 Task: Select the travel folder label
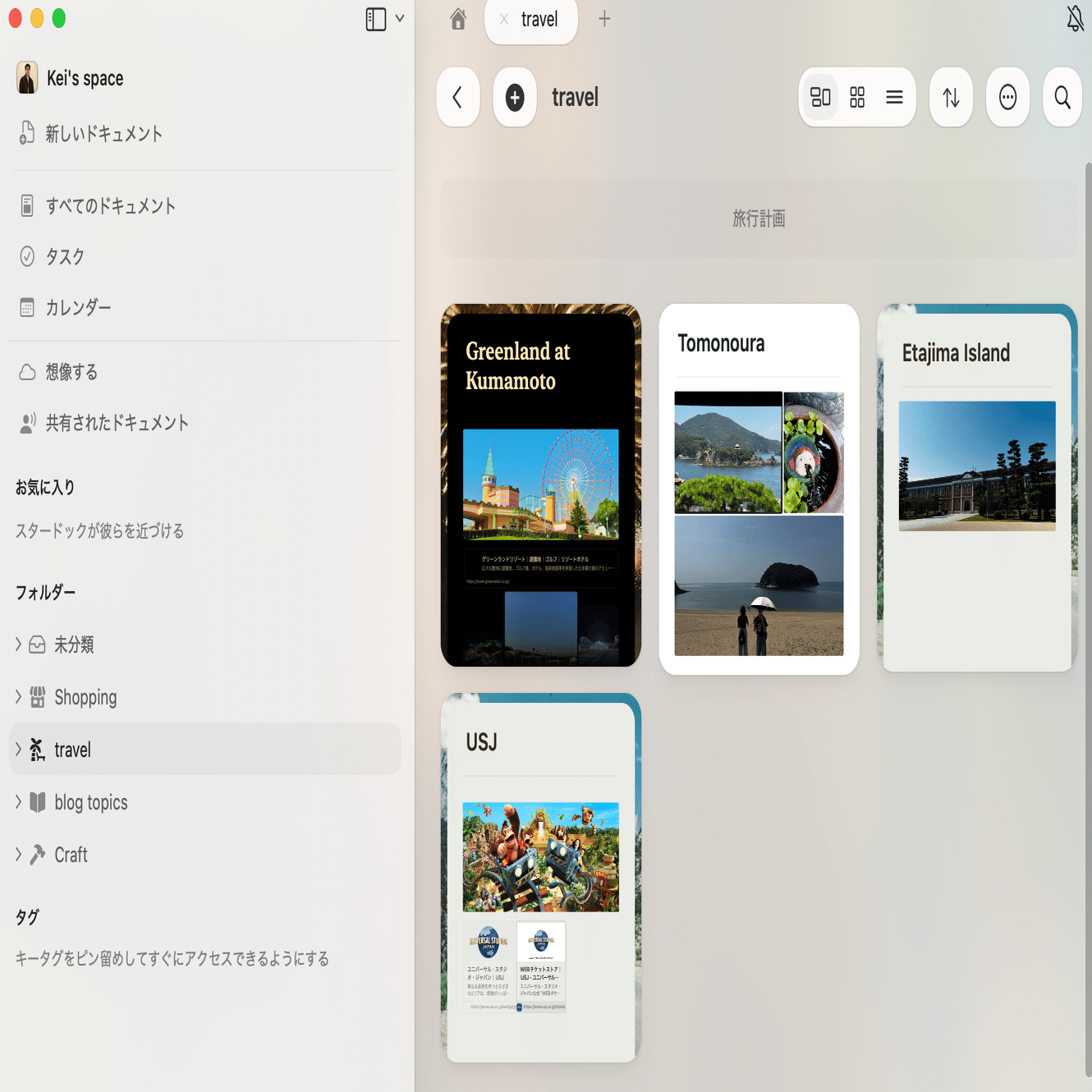pyautogui.click(x=72, y=750)
